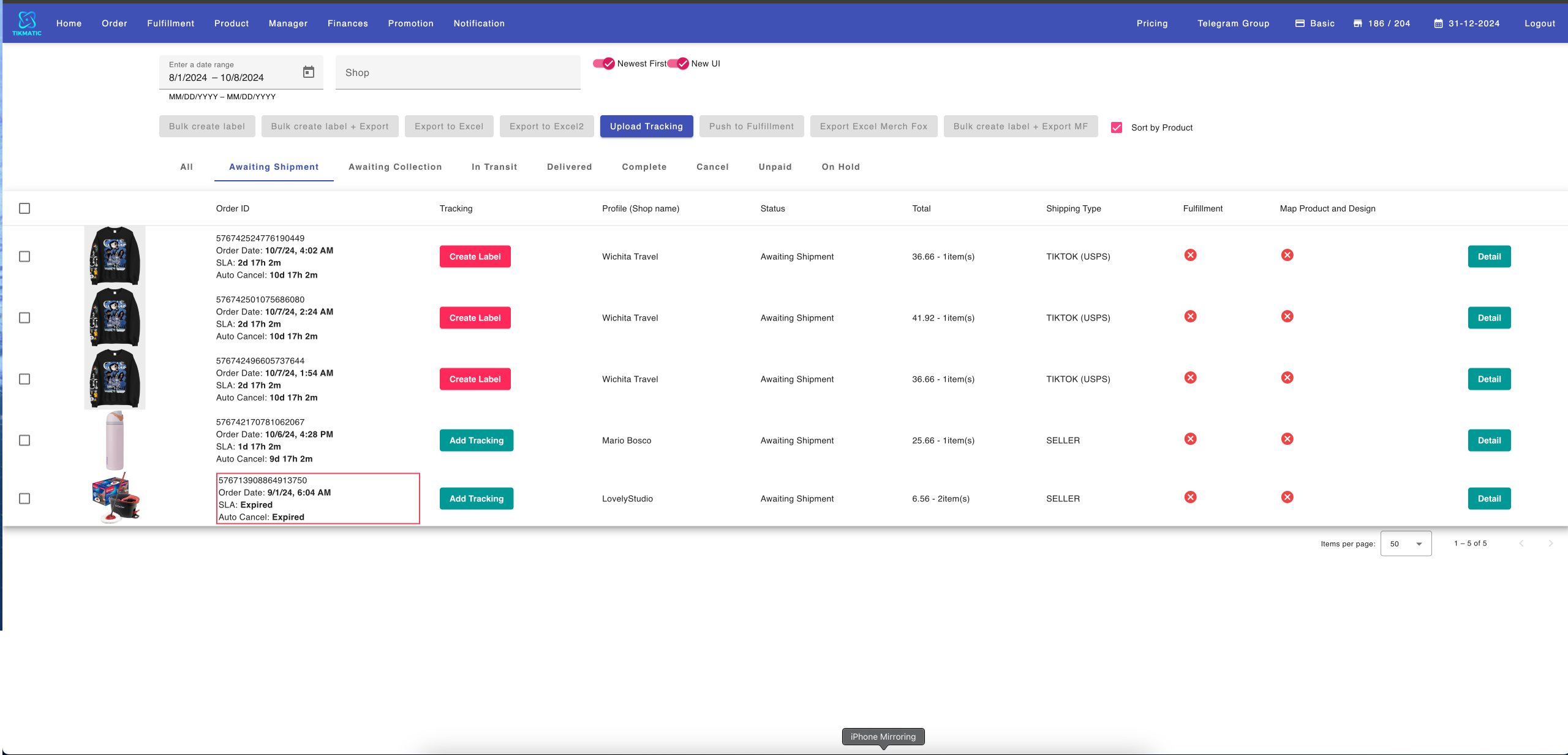
Task: Click the Basic plan card icon
Action: pyautogui.click(x=1300, y=23)
